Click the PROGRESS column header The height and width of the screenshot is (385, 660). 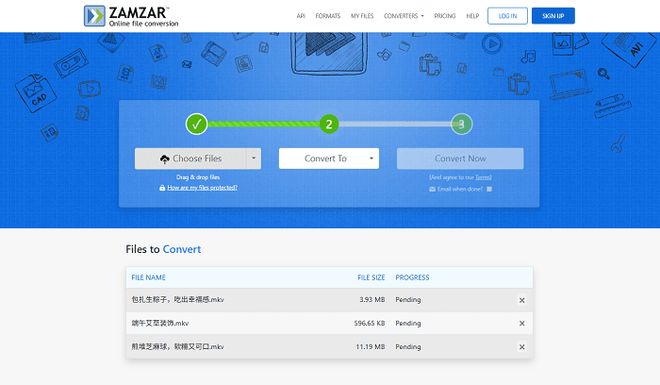coord(412,277)
